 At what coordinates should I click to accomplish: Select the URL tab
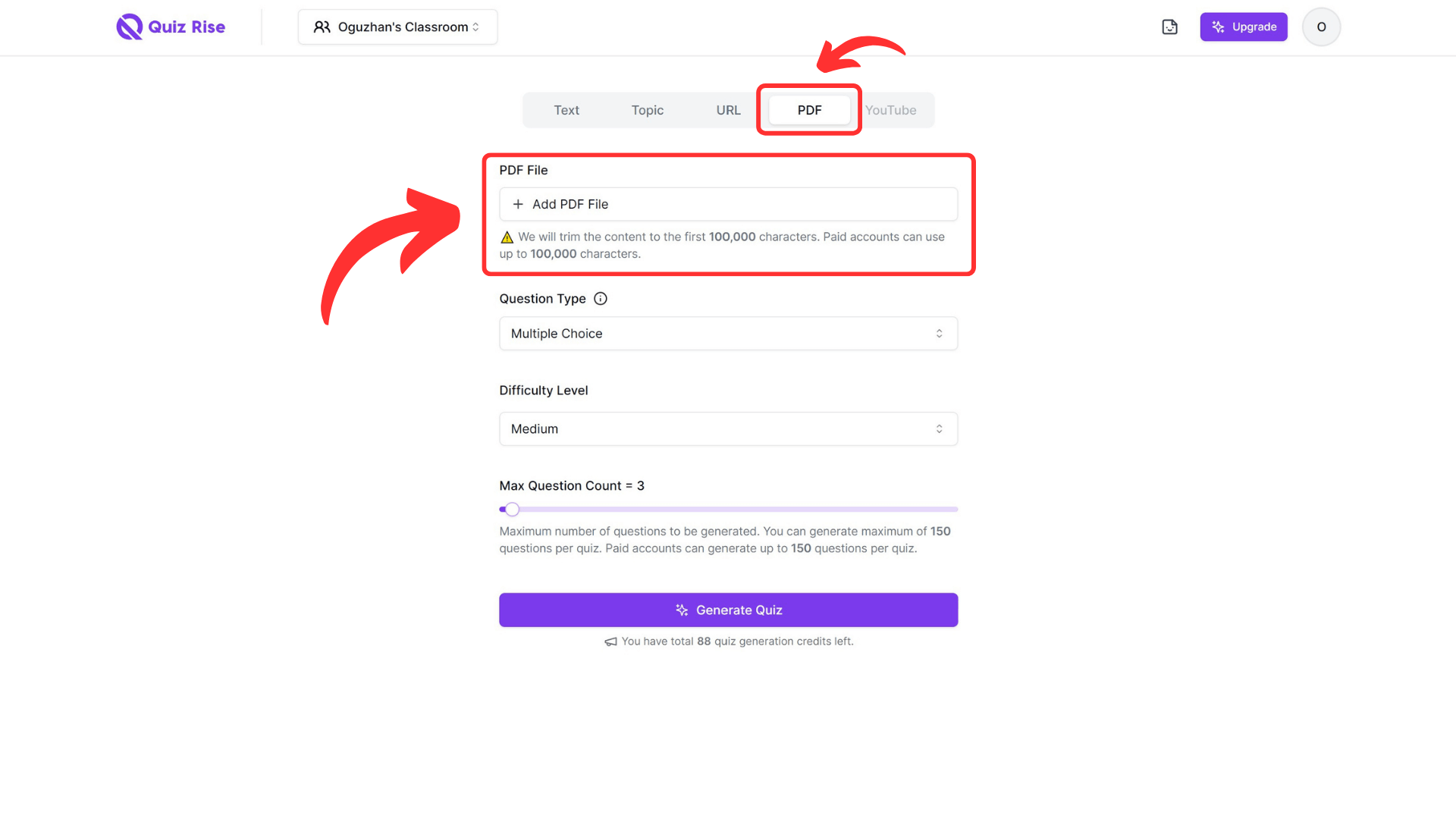click(x=728, y=109)
